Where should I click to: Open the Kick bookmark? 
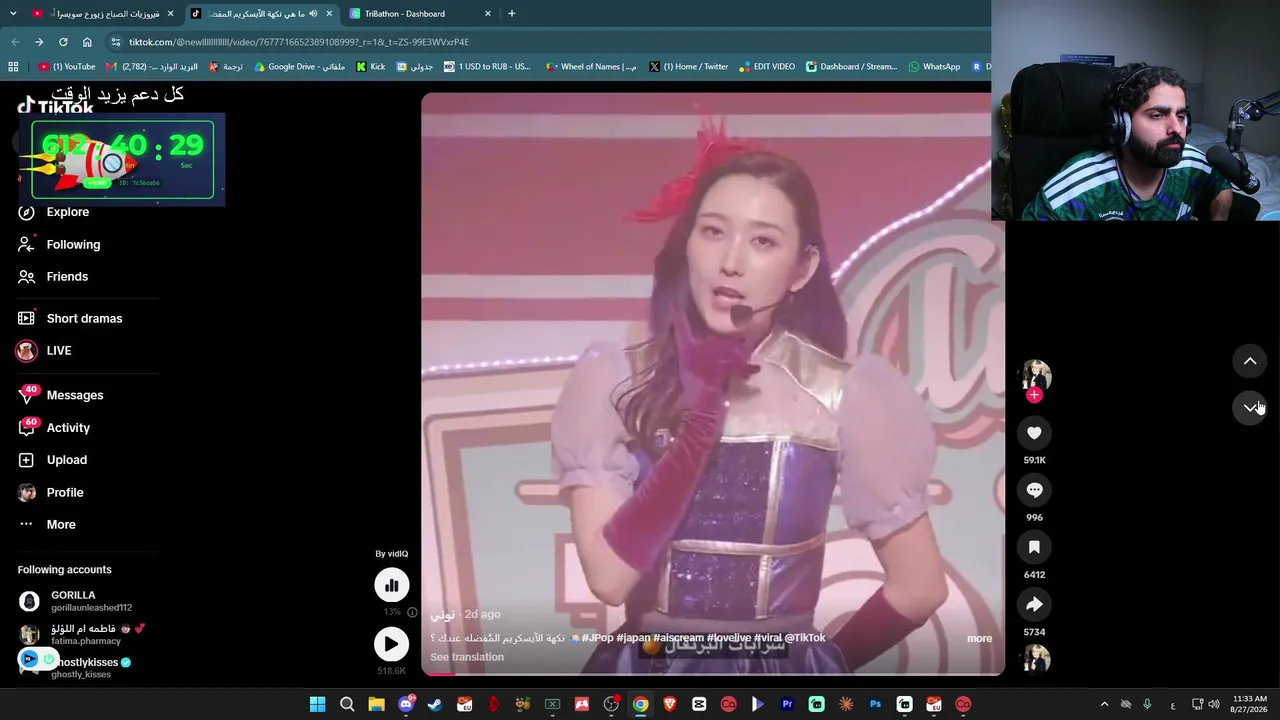click(371, 67)
